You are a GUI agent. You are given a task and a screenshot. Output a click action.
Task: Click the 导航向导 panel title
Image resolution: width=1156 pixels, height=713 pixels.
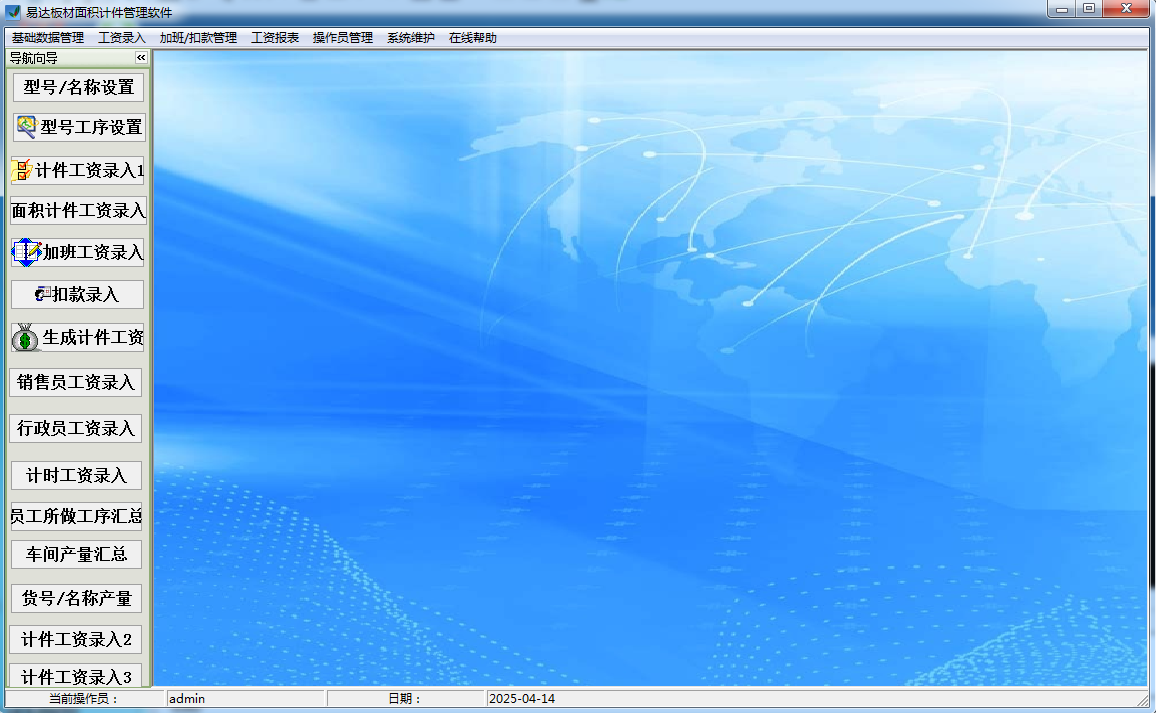(34, 58)
